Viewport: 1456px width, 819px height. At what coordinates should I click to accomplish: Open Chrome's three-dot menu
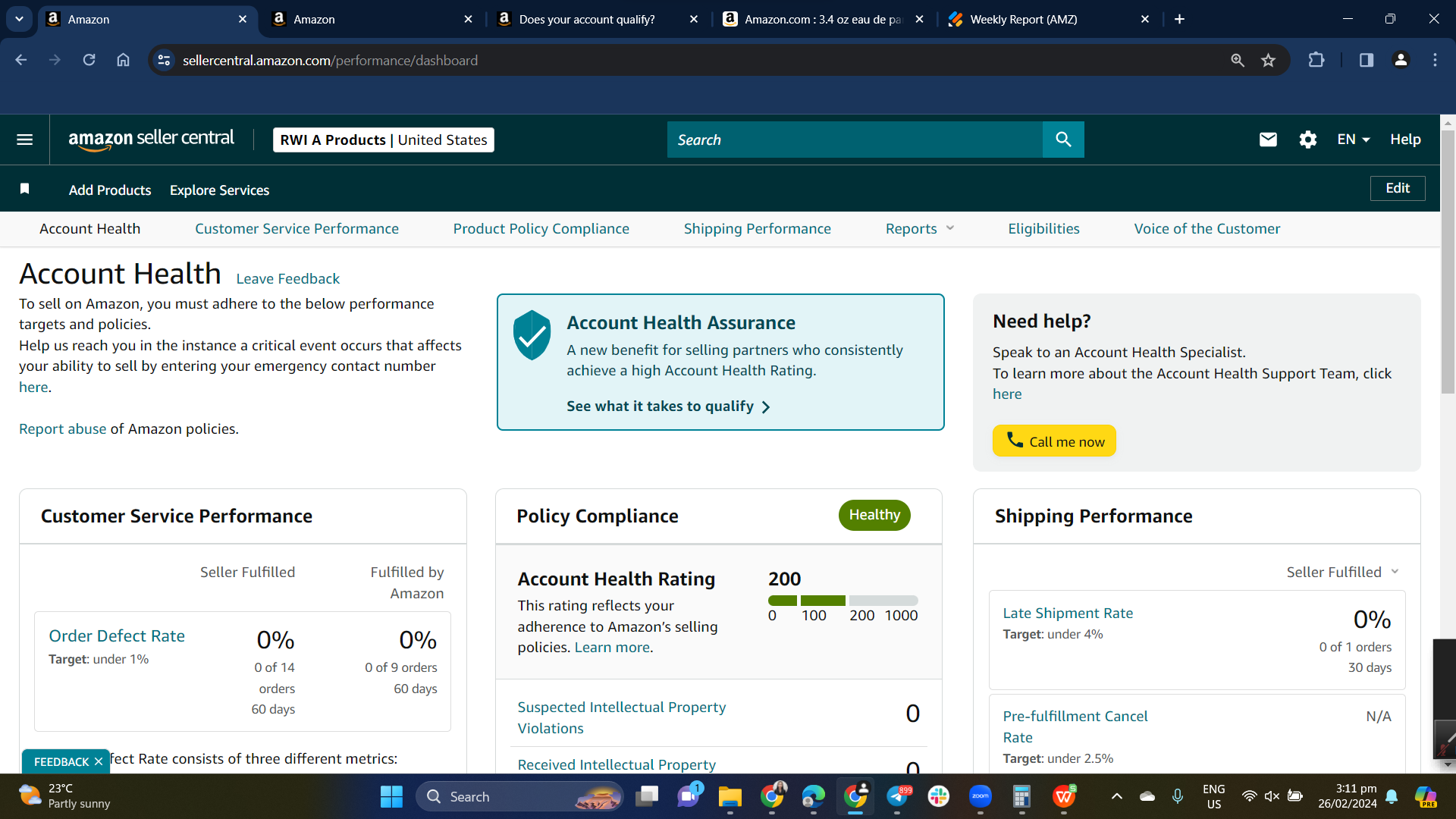[1435, 60]
